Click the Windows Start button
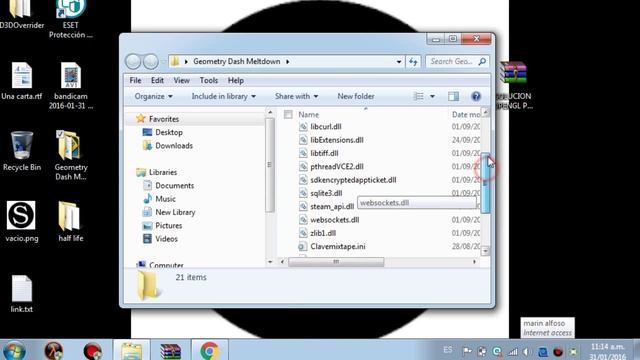The width and height of the screenshot is (640, 360). click(14, 351)
